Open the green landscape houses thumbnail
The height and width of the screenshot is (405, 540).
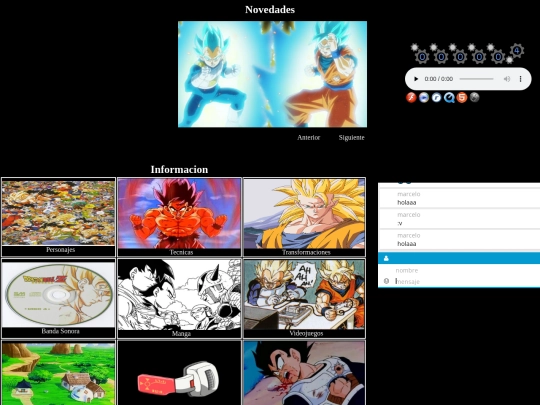tap(58, 373)
